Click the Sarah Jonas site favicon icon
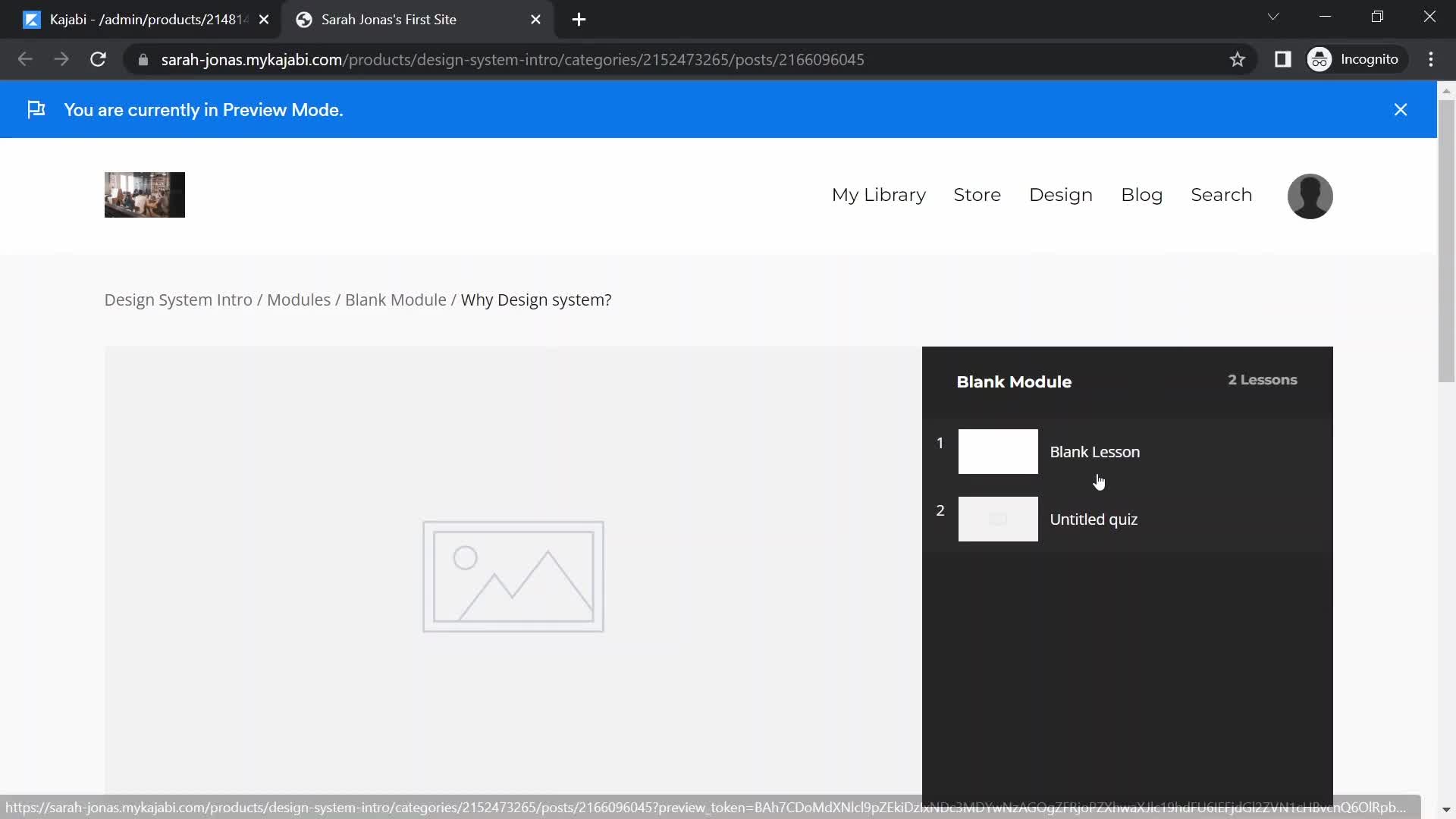 click(304, 20)
